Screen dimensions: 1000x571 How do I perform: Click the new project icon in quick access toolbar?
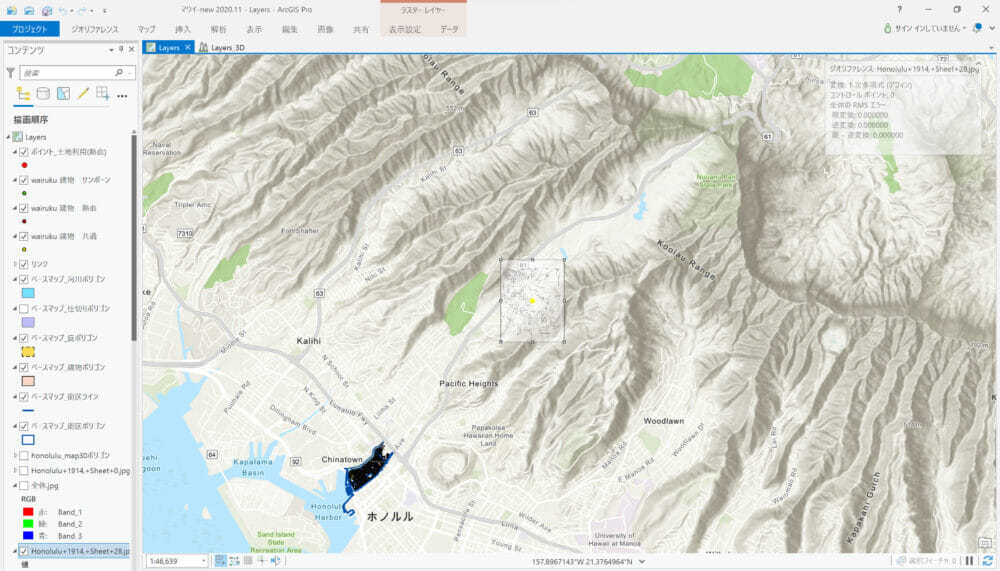[11, 10]
